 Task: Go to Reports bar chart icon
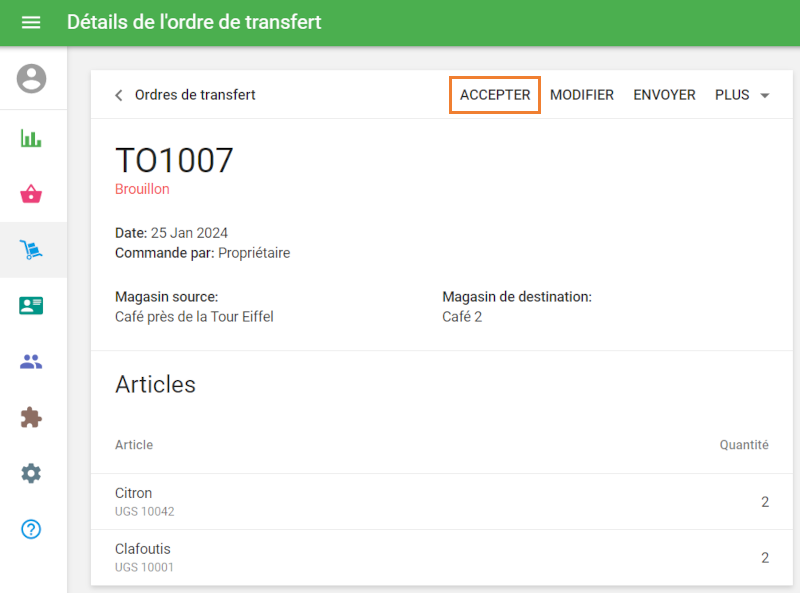[x=32, y=138]
